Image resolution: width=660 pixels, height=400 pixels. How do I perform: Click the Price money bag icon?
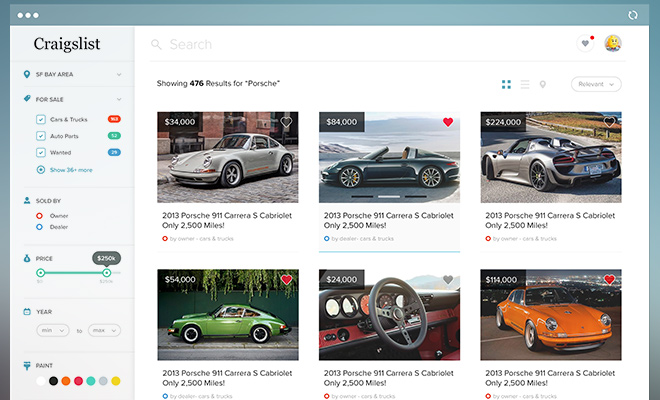tap(27, 258)
